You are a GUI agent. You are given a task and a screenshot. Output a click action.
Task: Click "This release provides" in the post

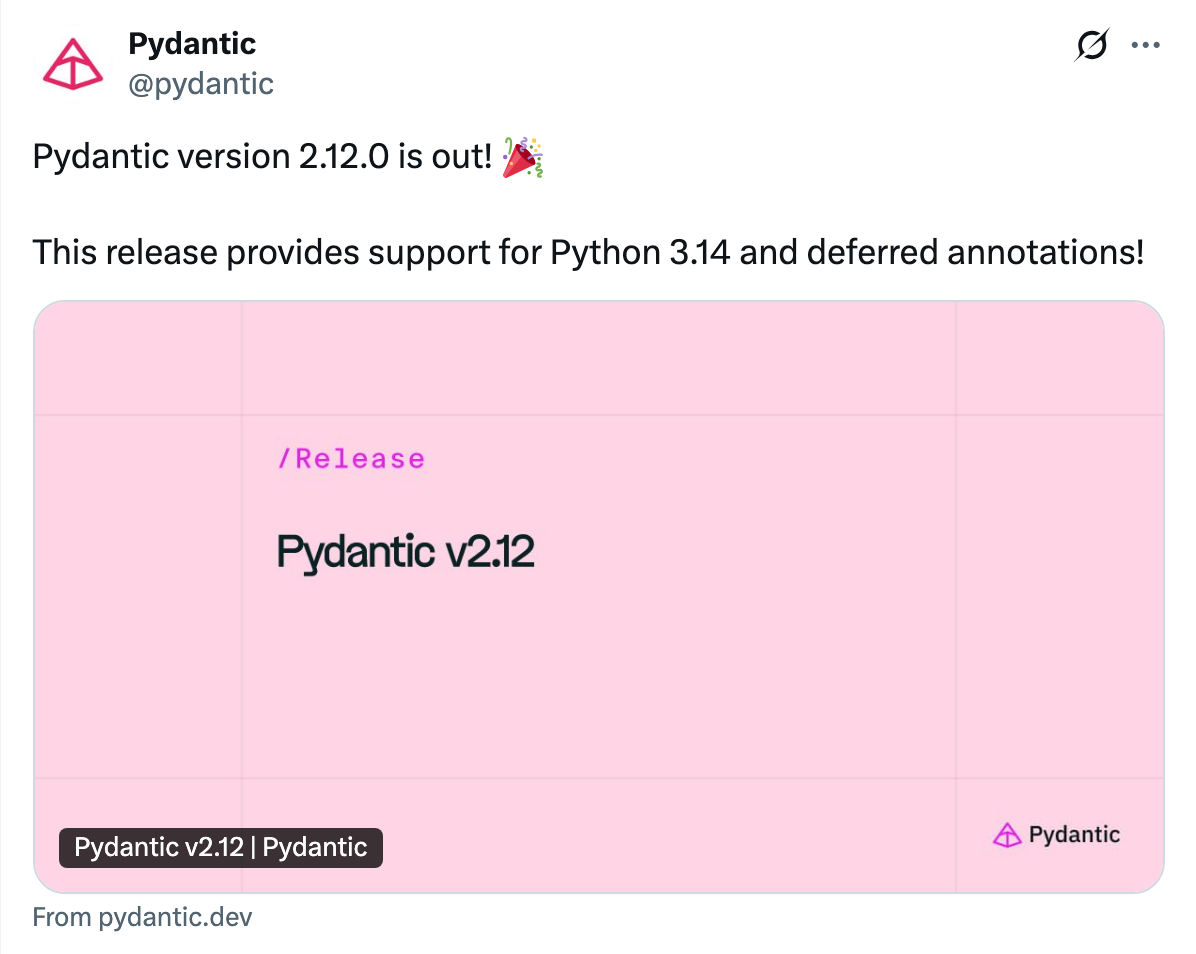pyautogui.click(x=196, y=252)
